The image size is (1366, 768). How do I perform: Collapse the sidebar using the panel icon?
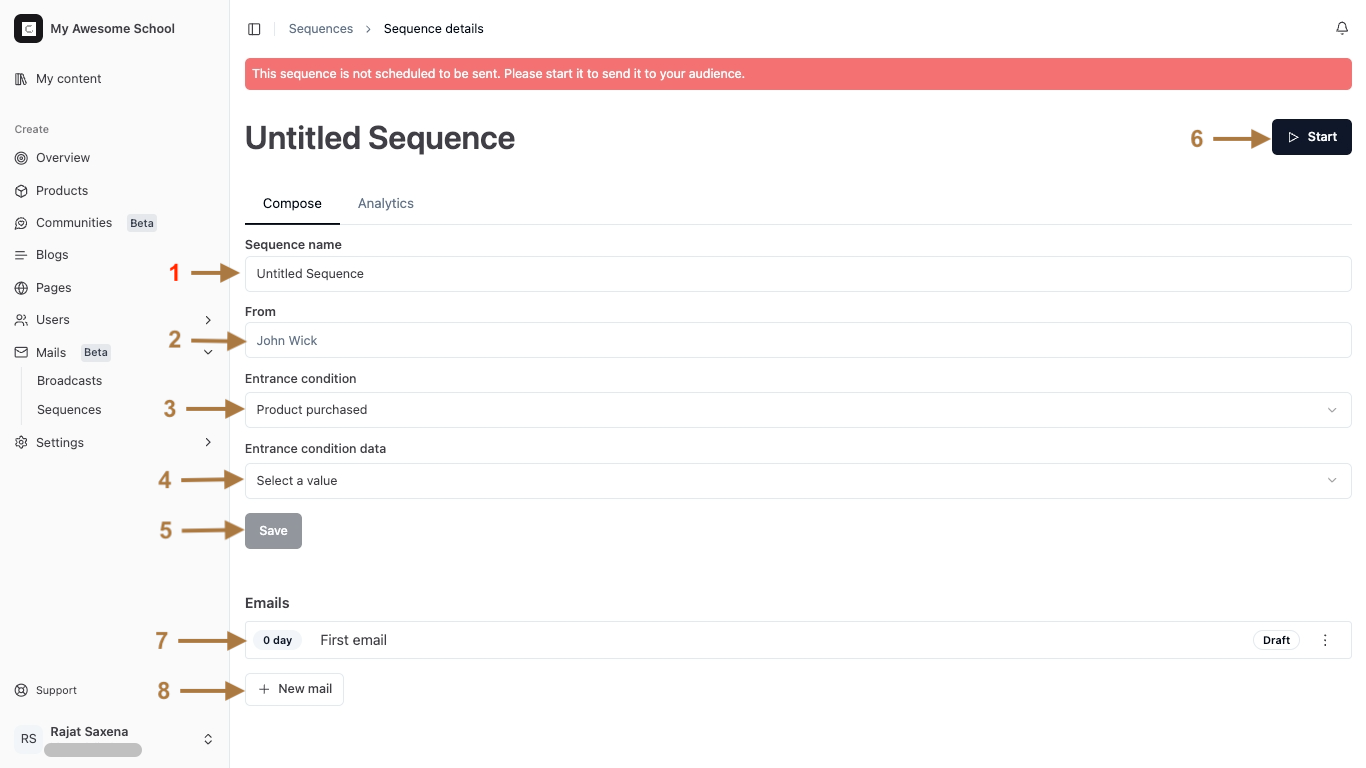(254, 28)
